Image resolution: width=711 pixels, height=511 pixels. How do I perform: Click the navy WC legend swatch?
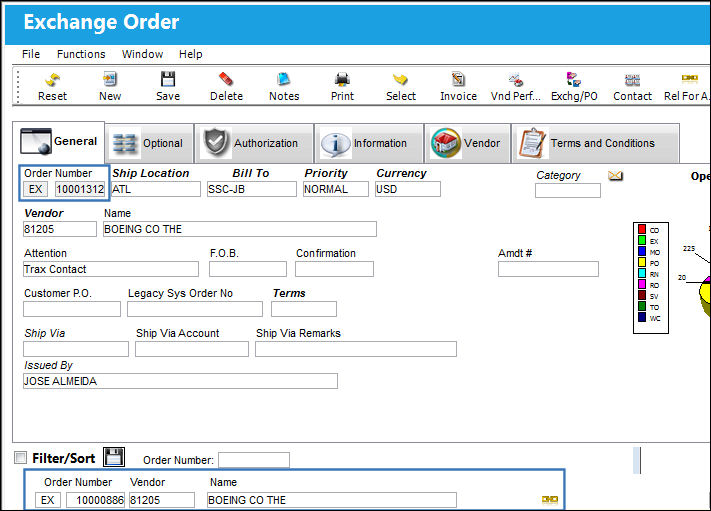coord(642,317)
